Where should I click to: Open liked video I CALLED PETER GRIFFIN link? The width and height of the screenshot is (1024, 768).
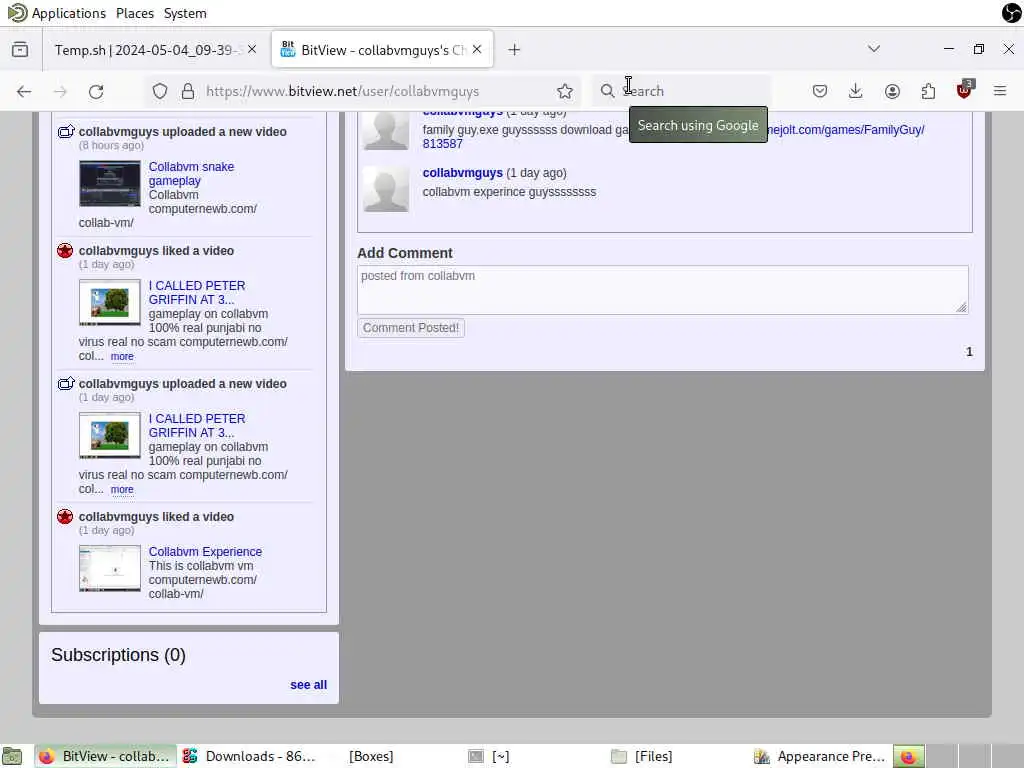(197, 293)
